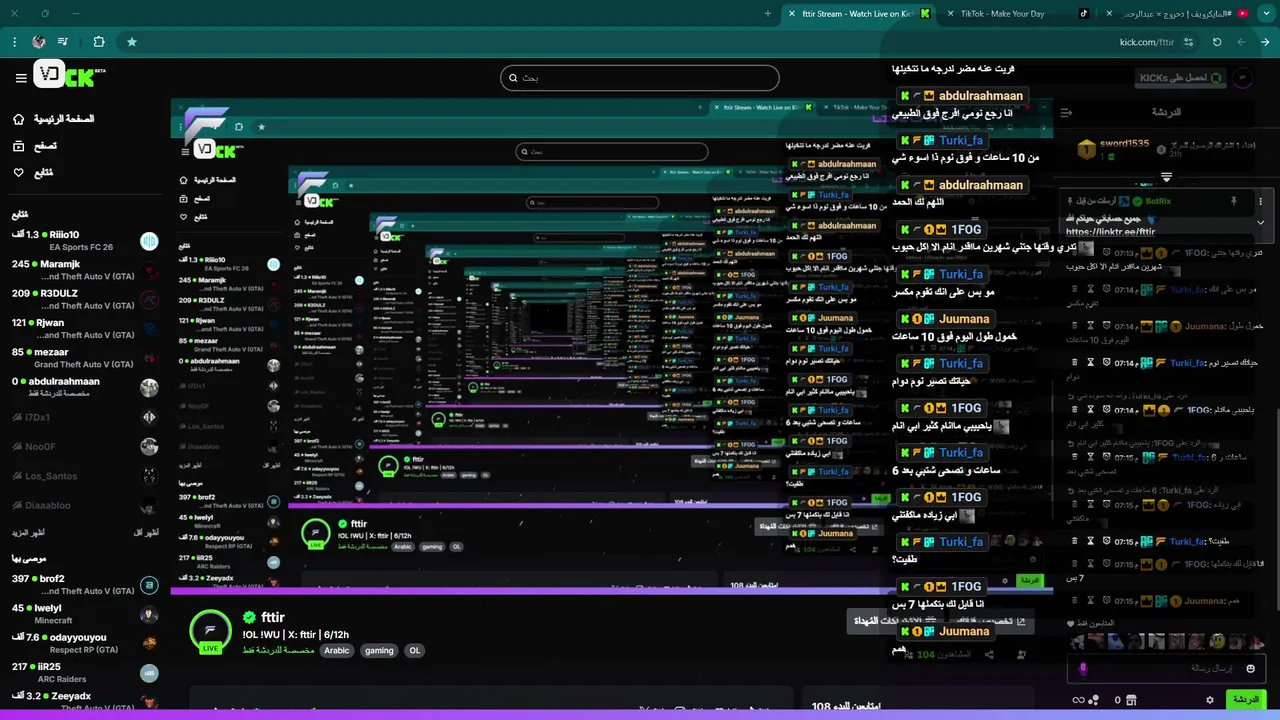The height and width of the screenshot is (720, 1280).
Task: Click Riiio10 avatar thumbnail
Action: pos(149,241)
